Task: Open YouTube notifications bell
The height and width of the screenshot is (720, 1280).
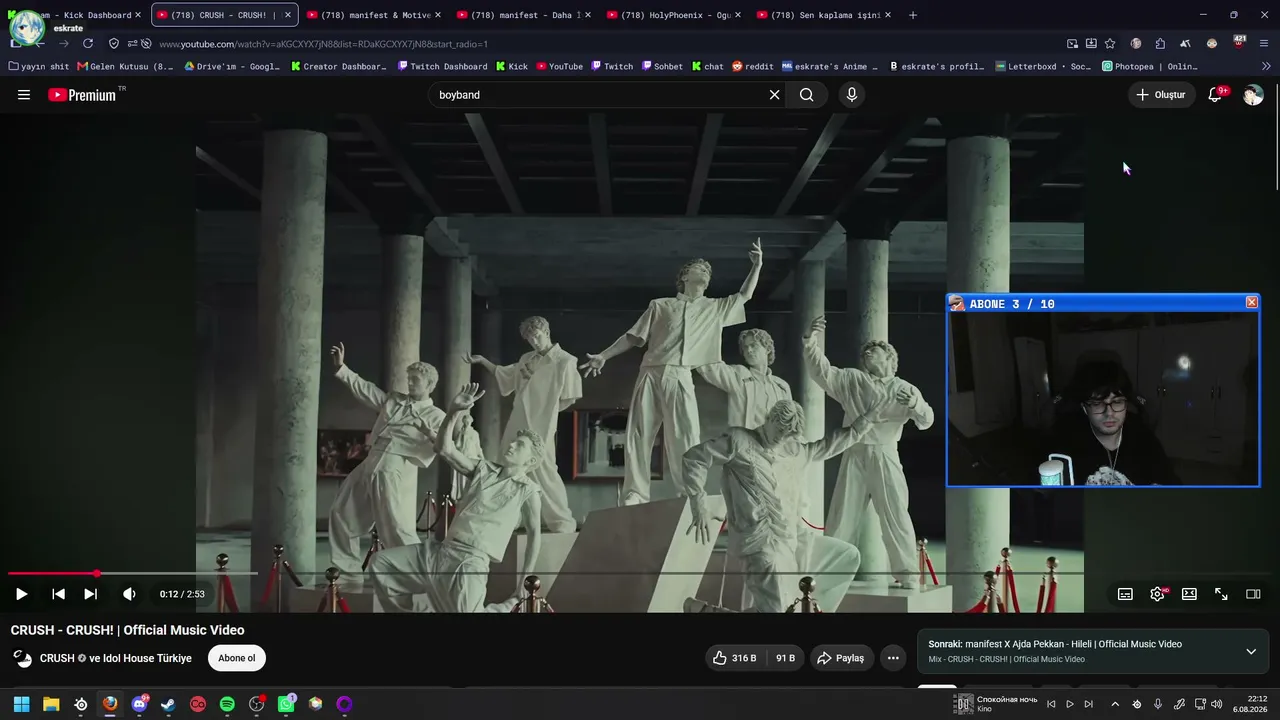Action: coord(1215,95)
